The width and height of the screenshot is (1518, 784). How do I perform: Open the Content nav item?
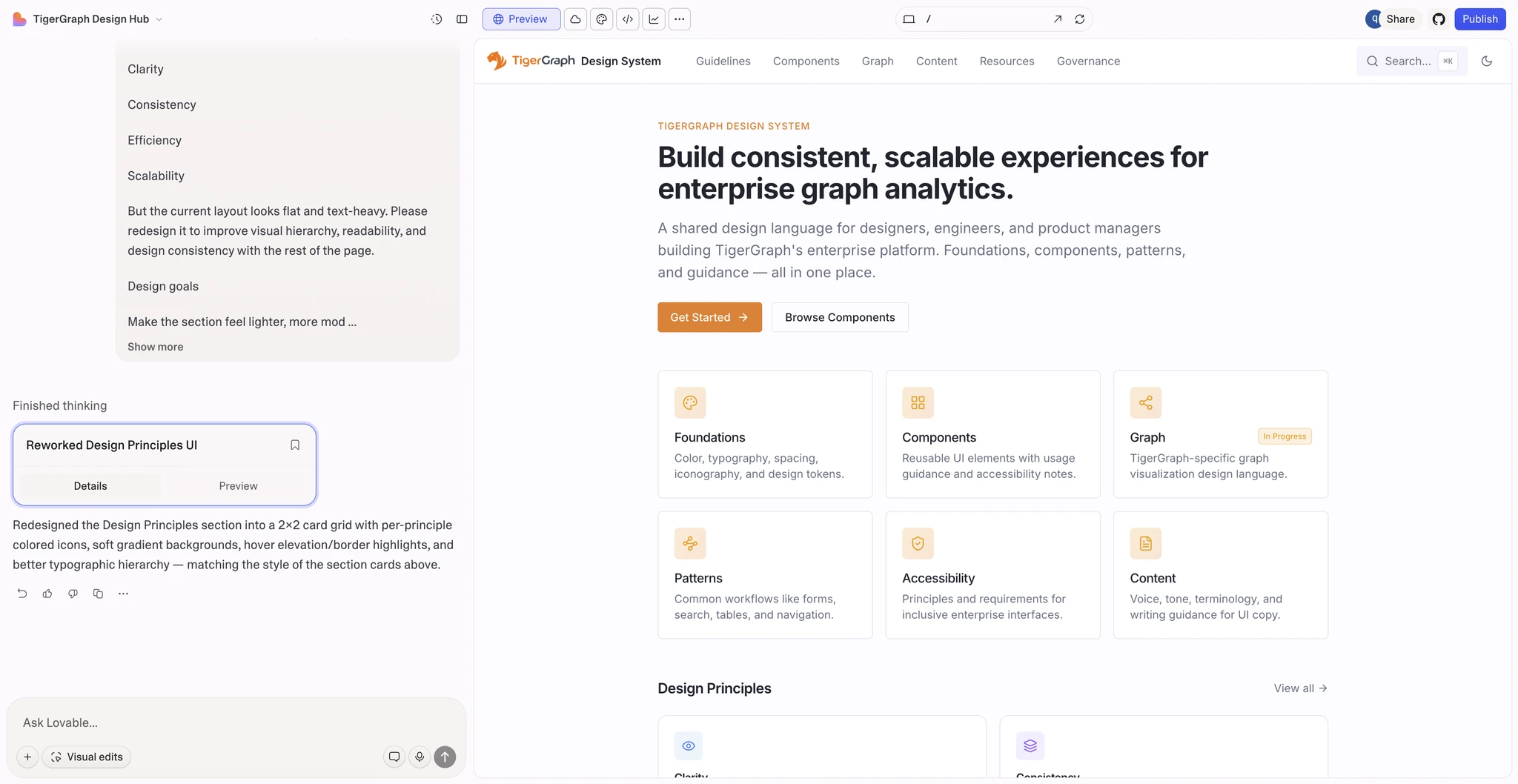point(936,61)
